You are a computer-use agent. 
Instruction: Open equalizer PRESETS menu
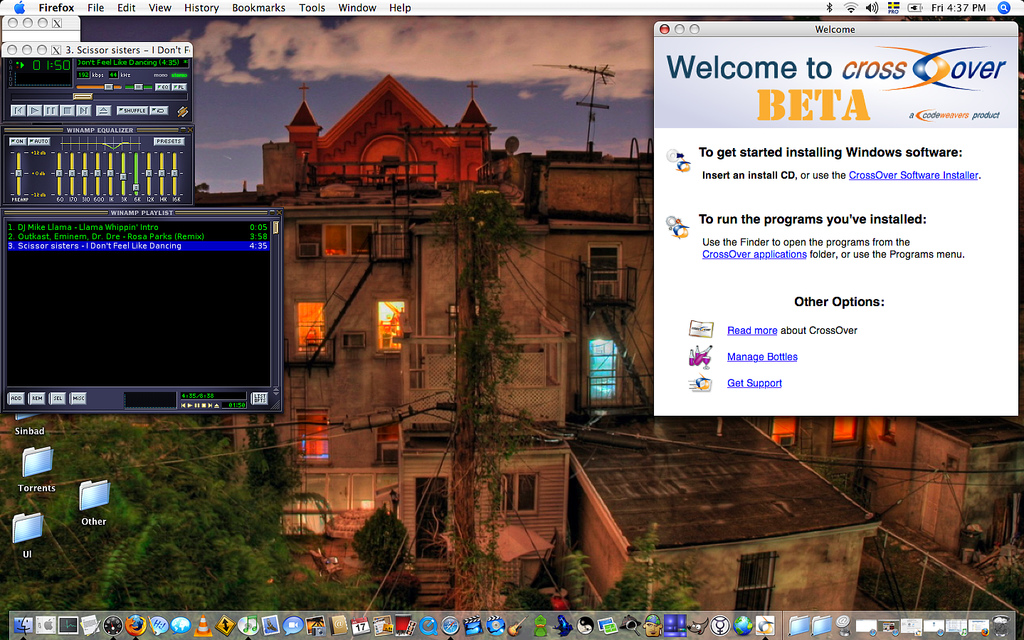169,141
